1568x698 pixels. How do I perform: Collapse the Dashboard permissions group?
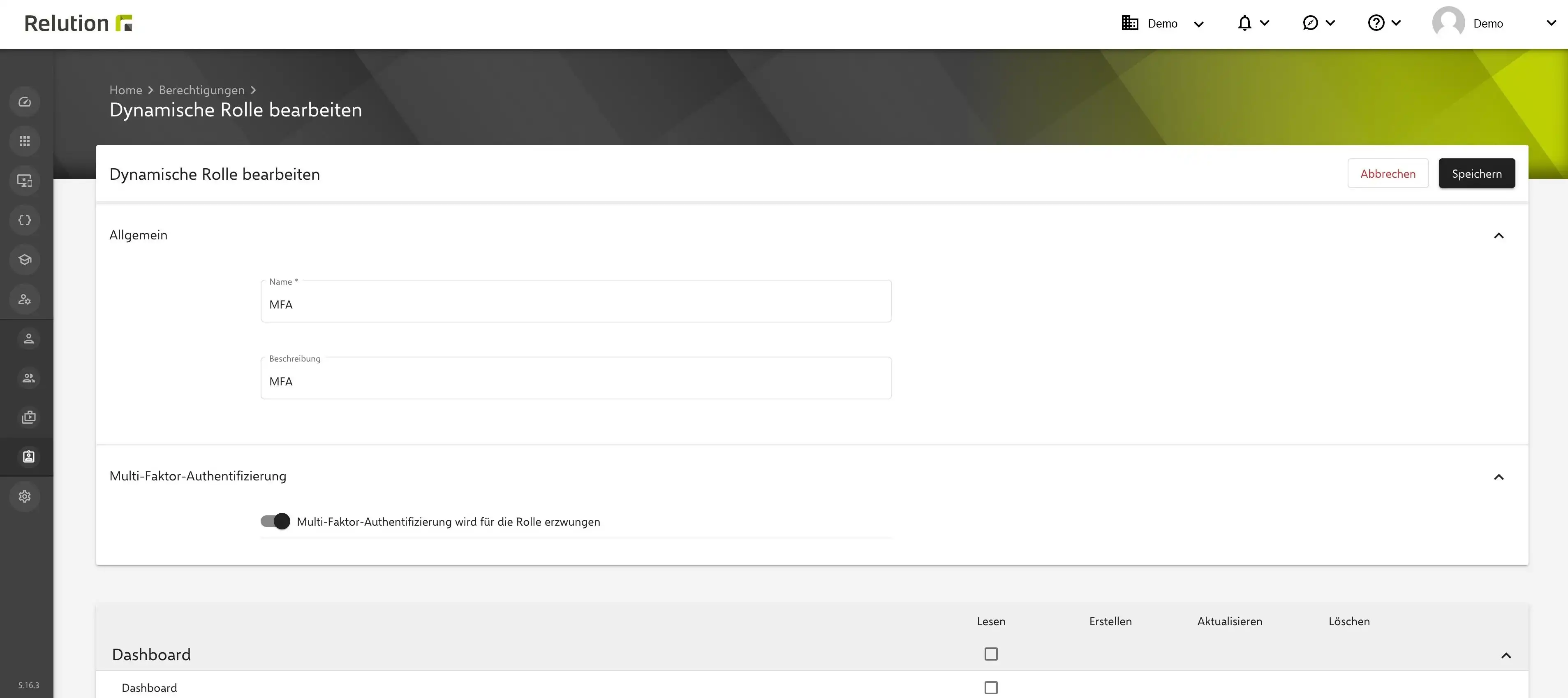[1506, 655]
